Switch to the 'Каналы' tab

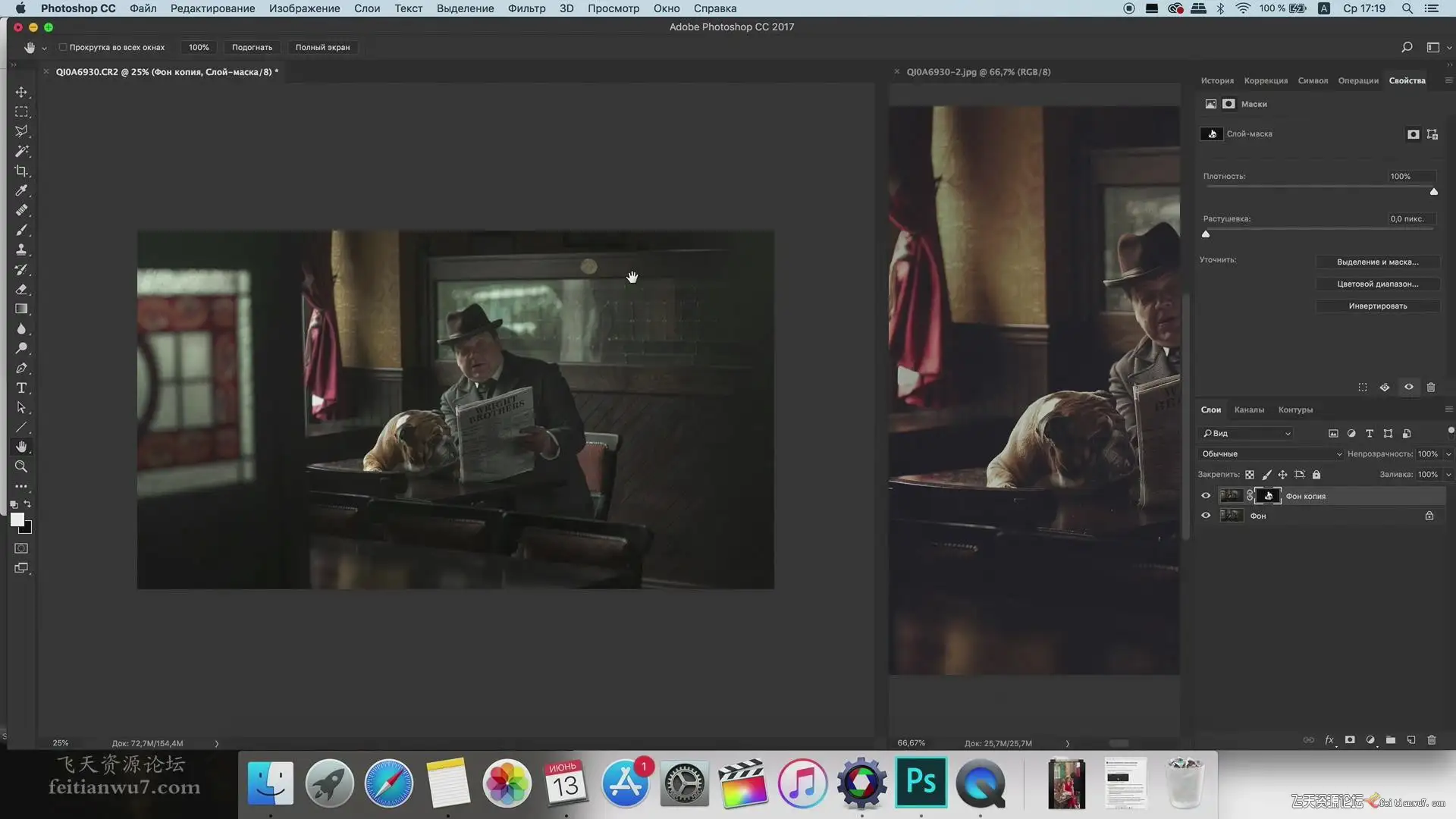(1249, 409)
